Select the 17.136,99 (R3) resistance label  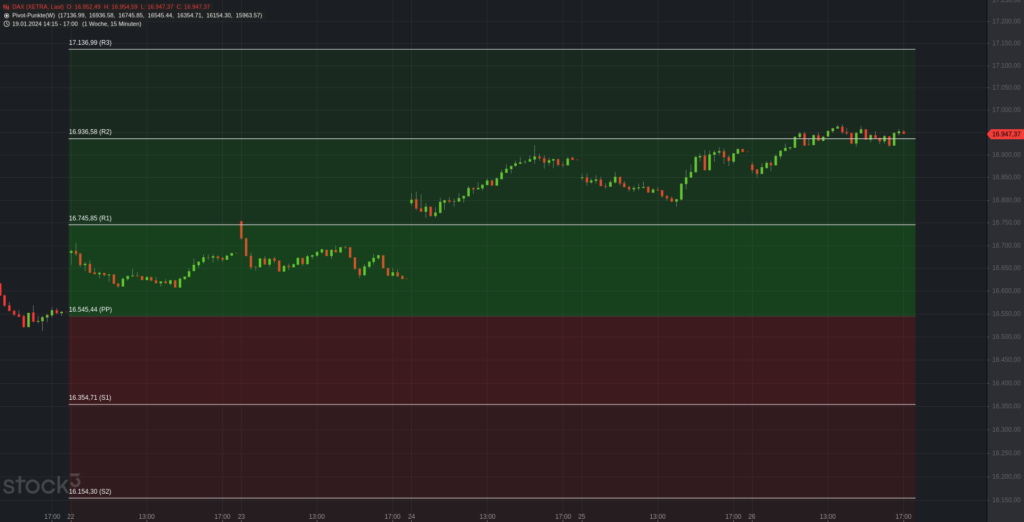pyautogui.click(x=90, y=44)
